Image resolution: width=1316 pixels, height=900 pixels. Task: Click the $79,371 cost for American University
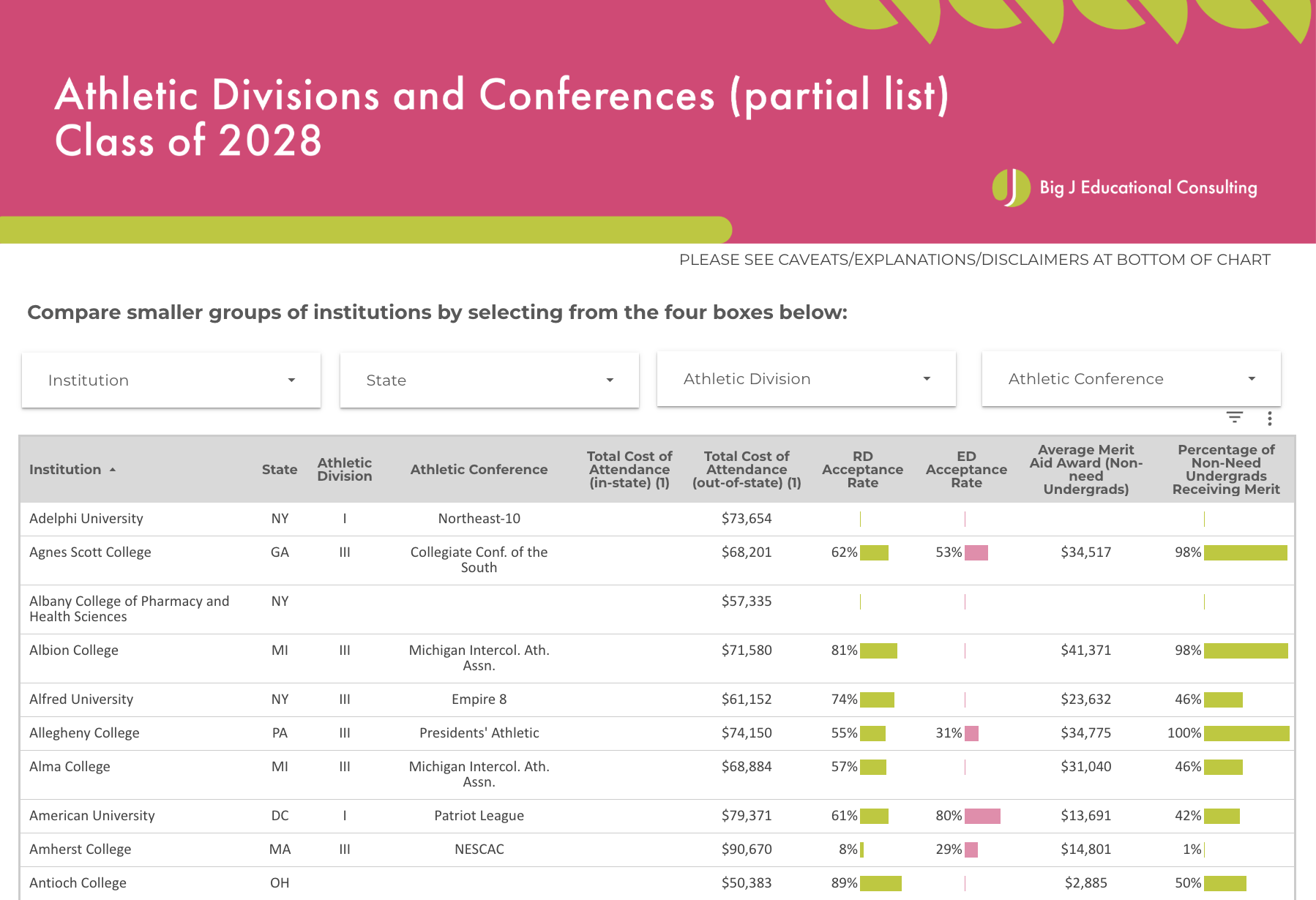click(747, 816)
